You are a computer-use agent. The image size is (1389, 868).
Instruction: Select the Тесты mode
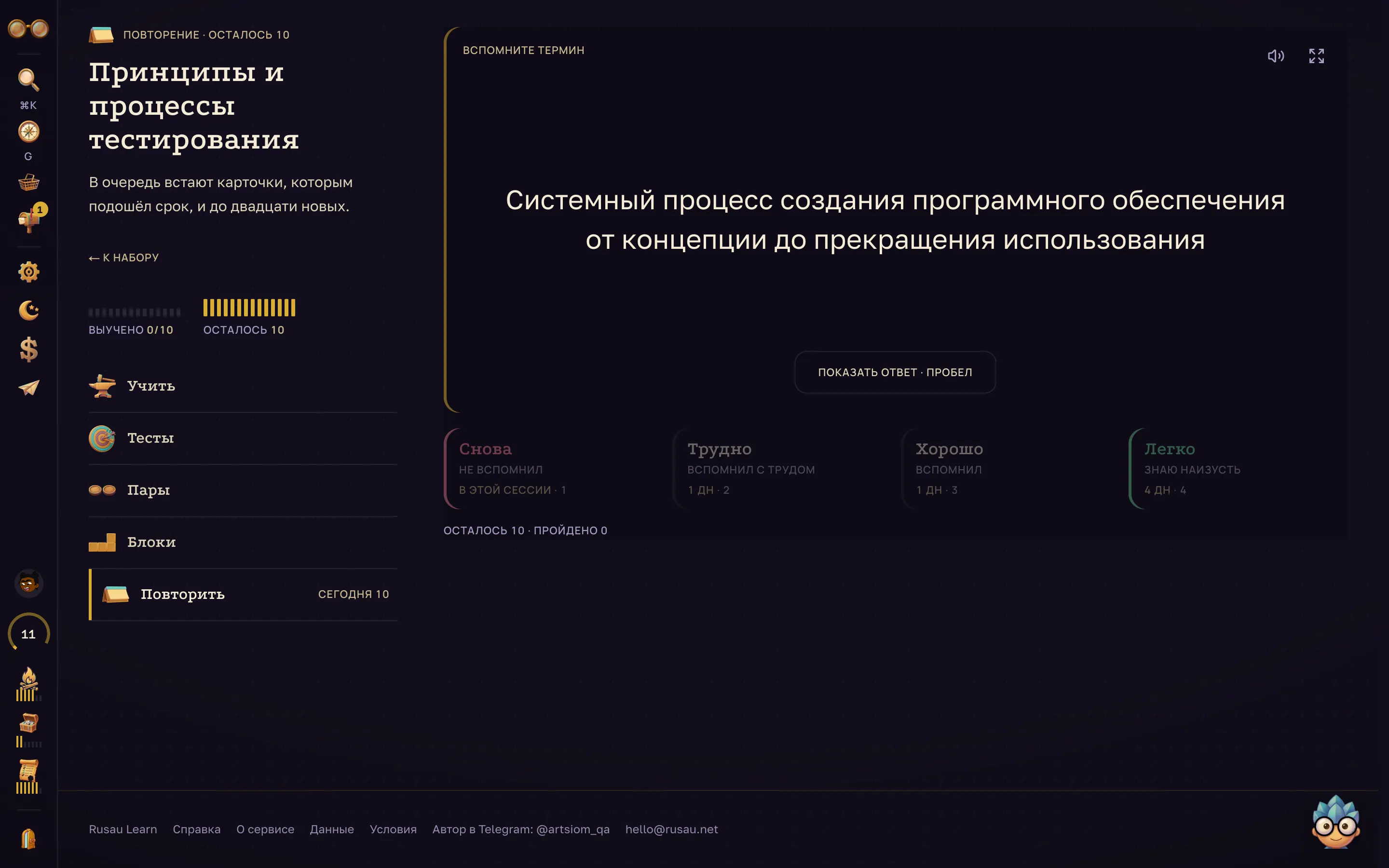243,438
